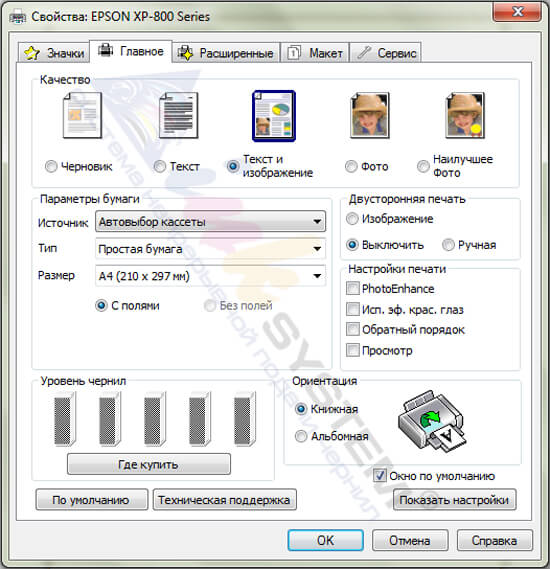The width and height of the screenshot is (550, 569).
Task: Click the Наилучшее Фото quality icon
Action: (x=465, y=115)
